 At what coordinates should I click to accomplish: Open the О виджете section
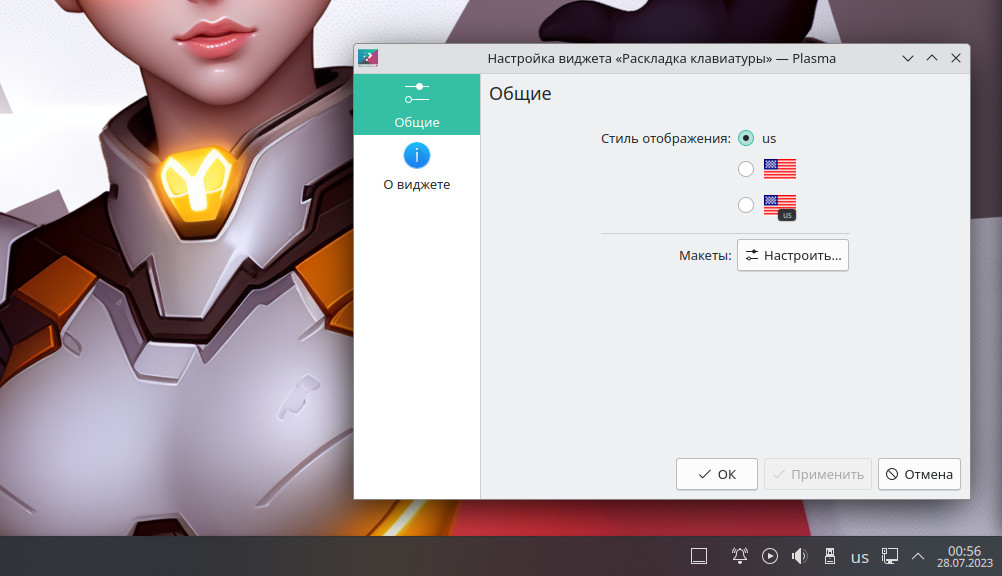click(x=417, y=168)
